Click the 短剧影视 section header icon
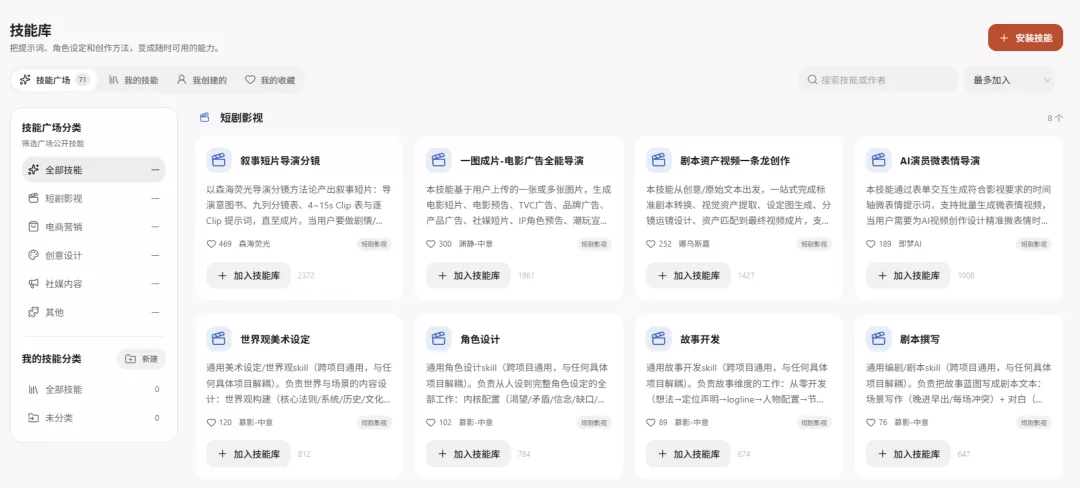 pyautogui.click(x=205, y=118)
